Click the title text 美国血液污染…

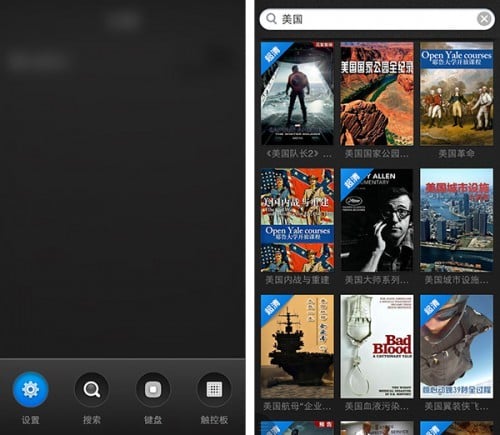[x=376, y=406]
